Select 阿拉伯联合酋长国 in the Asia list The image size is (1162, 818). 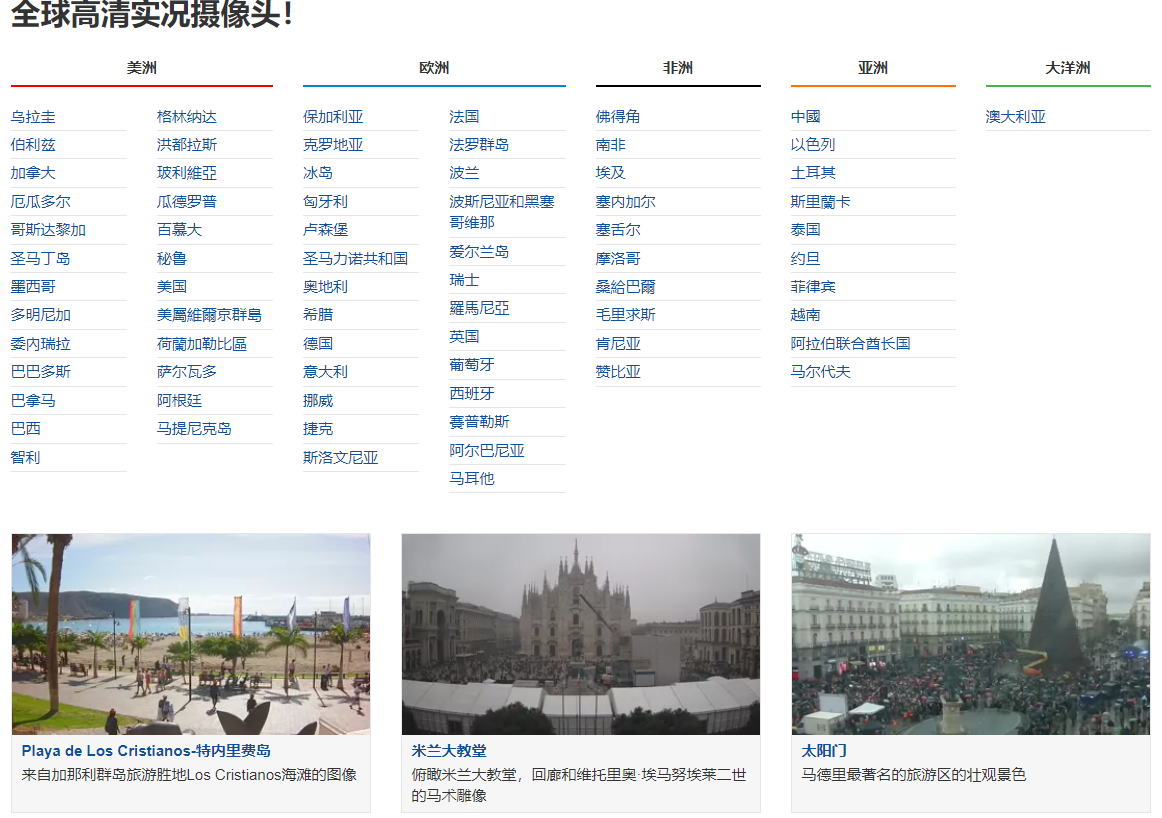(850, 344)
